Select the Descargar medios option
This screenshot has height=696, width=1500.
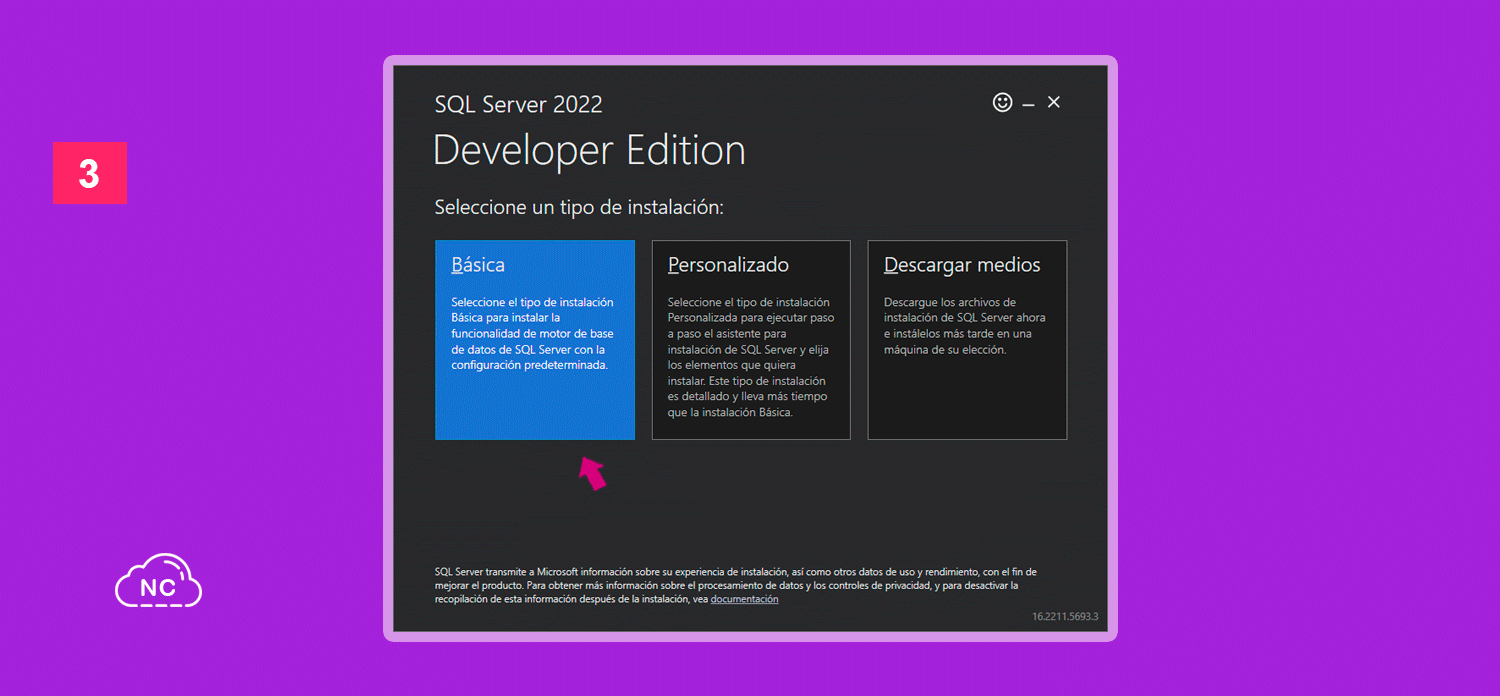coord(967,340)
